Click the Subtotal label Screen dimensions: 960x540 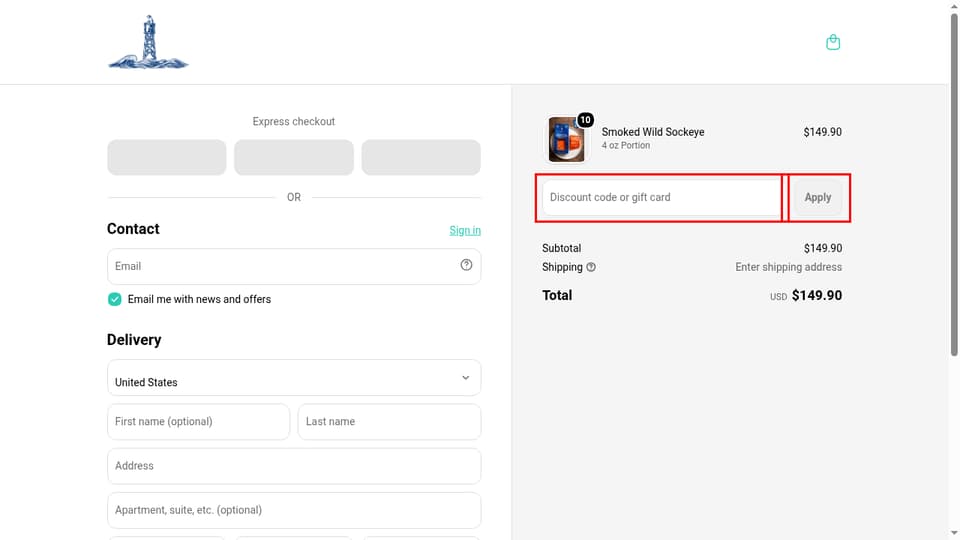(561, 248)
